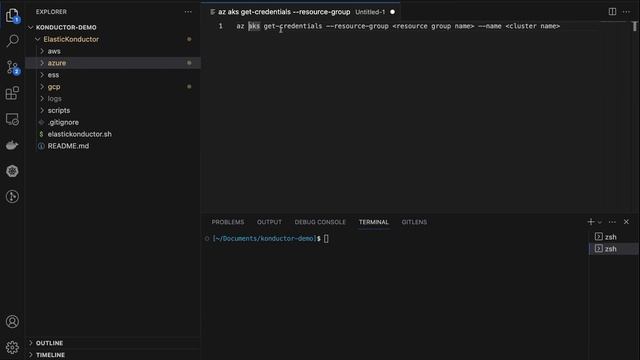Switch to the DEBUG CONSOLE tab
640x360 pixels.
point(320,222)
